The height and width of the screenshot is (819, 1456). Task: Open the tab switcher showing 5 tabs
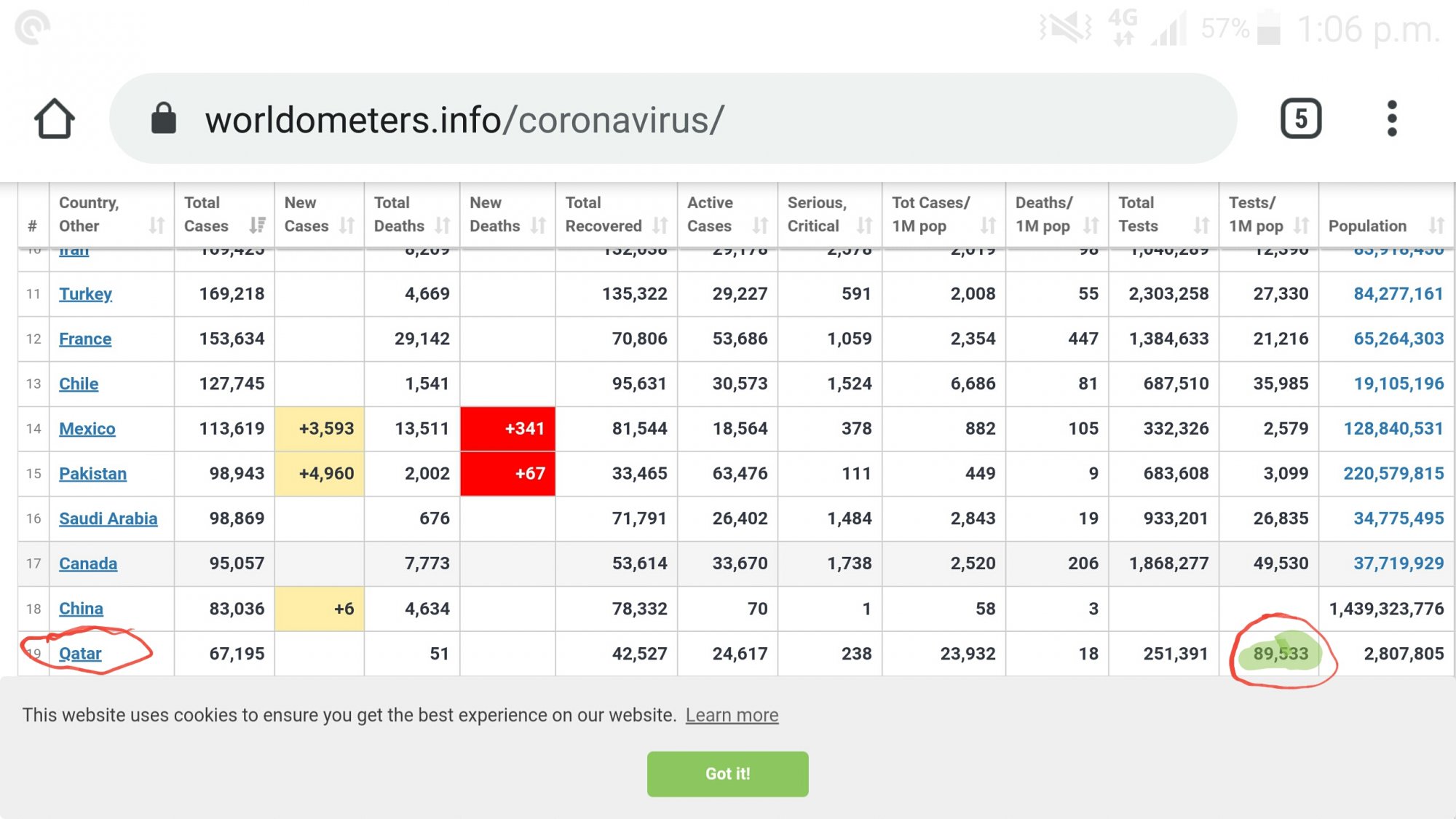[1301, 119]
